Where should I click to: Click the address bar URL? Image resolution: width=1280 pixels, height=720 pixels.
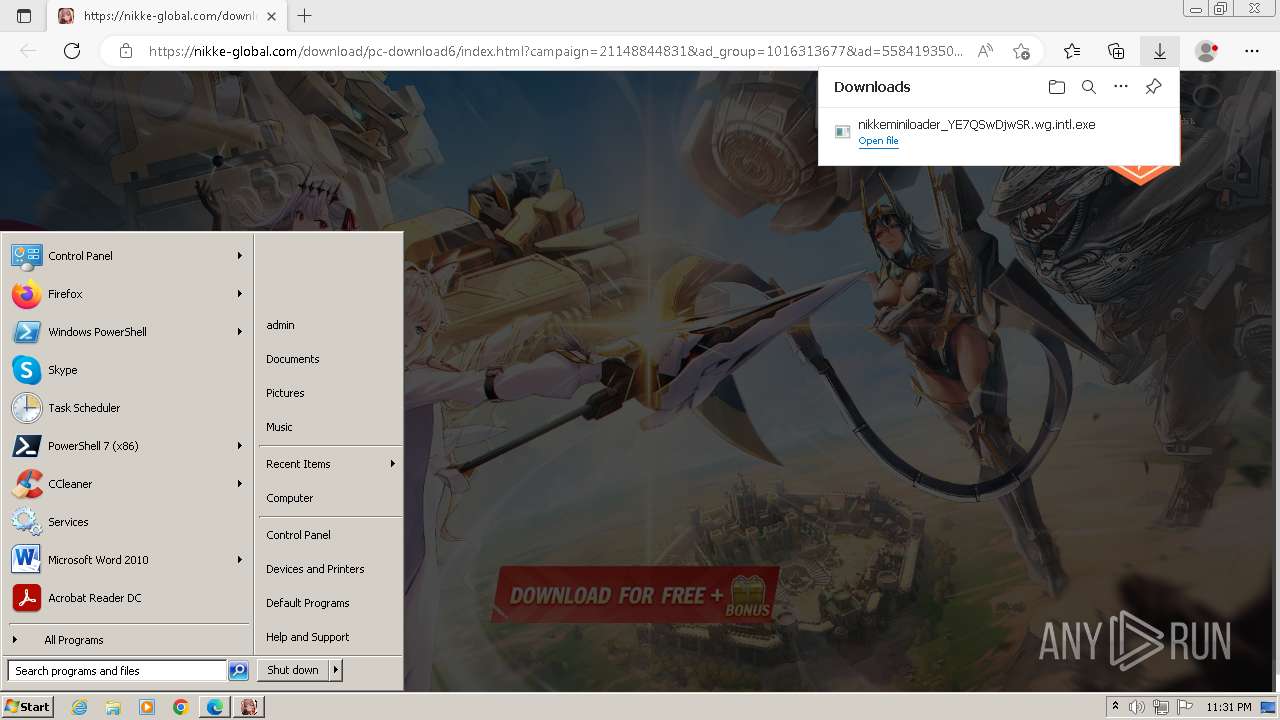click(x=556, y=51)
